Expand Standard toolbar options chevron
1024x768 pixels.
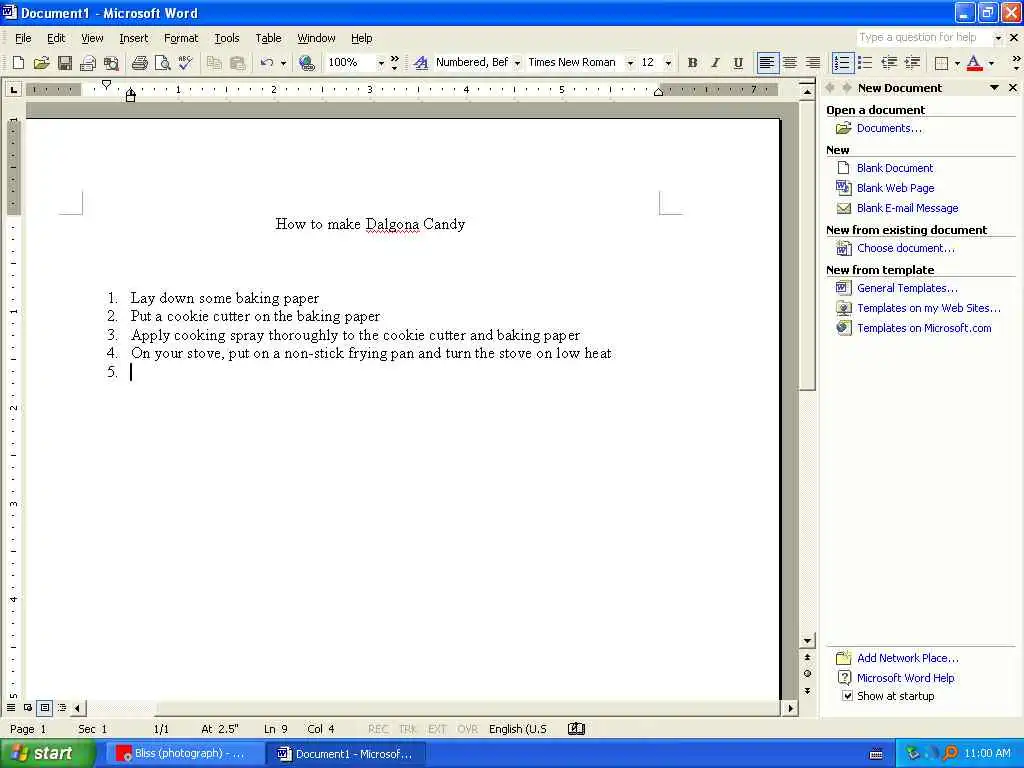tap(394, 63)
